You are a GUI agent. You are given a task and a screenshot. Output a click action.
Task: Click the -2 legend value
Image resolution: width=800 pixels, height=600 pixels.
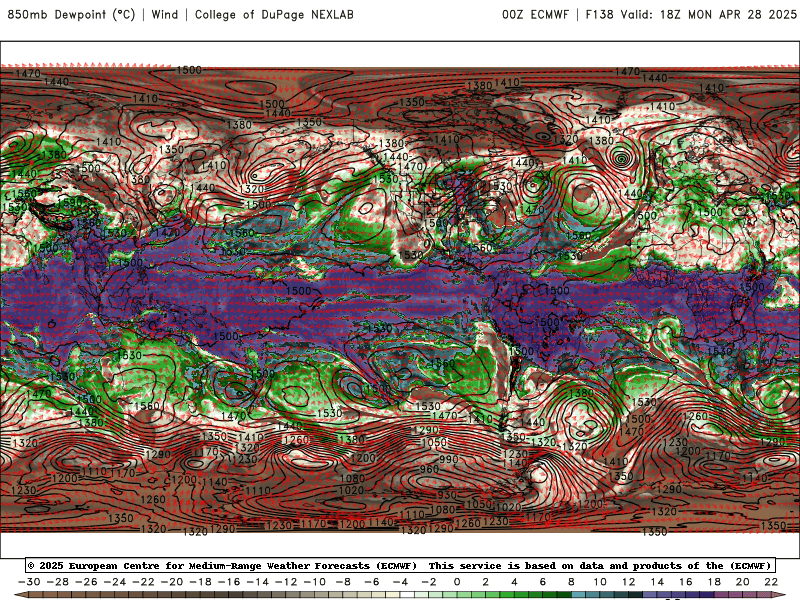click(x=429, y=582)
